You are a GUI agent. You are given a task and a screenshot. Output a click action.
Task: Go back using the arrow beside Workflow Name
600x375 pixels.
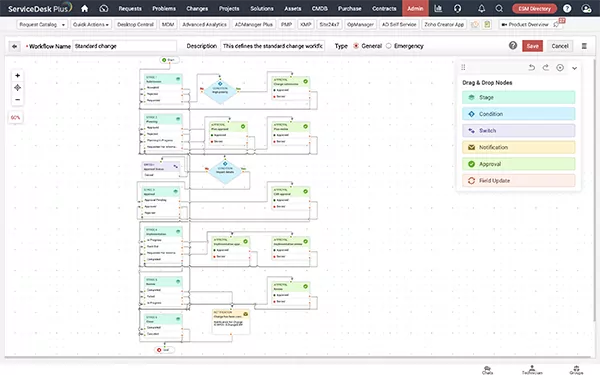(x=15, y=46)
